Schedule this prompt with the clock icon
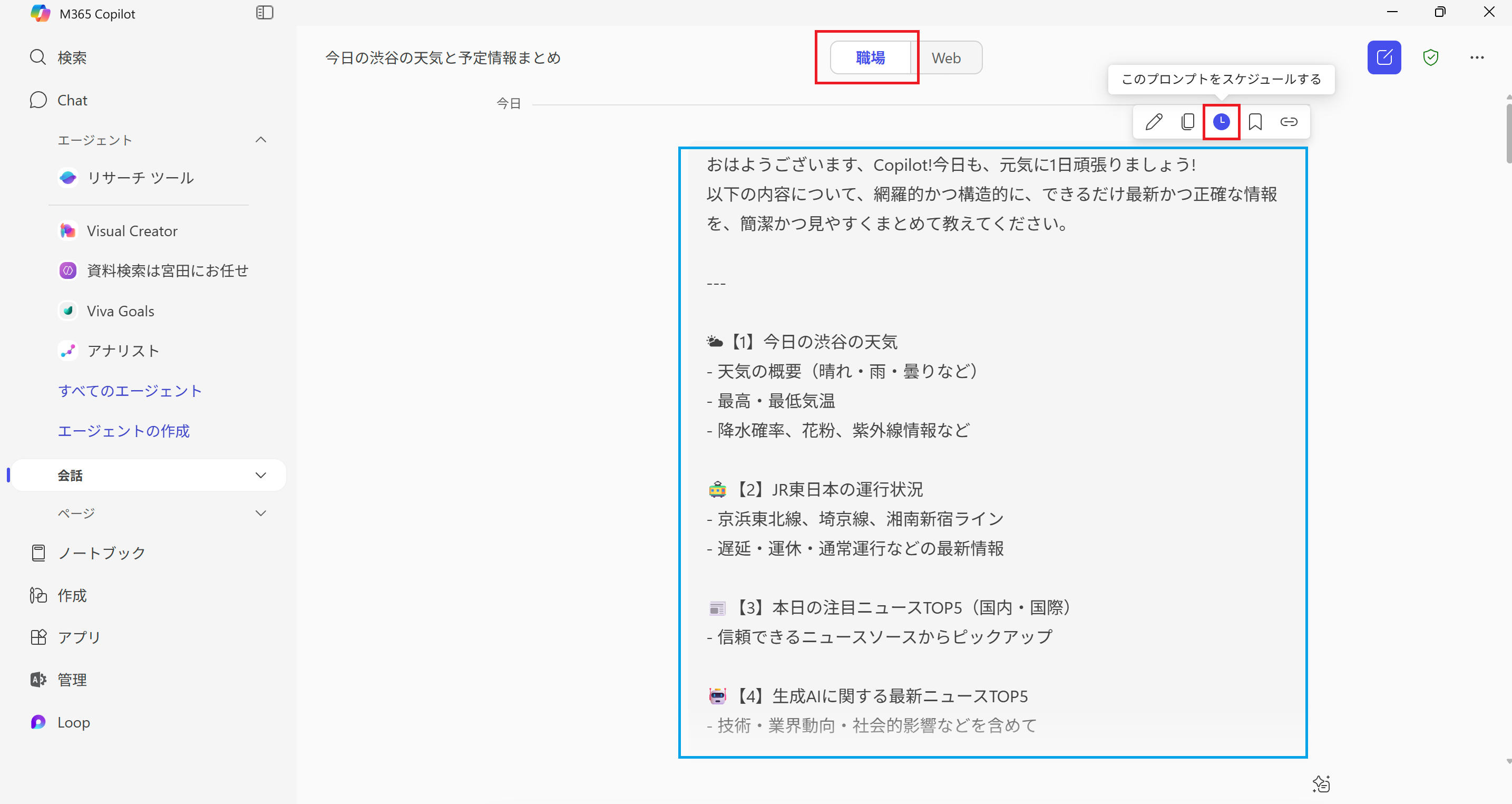The image size is (1512, 804). pyautogui.click(x=1222, y=122)
